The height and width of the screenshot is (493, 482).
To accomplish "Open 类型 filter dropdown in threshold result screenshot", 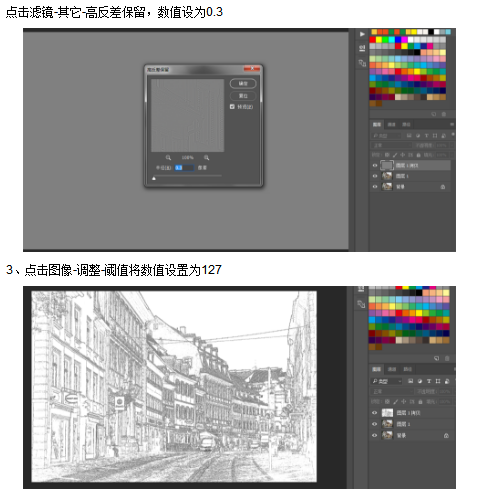I will pos(386,381).
